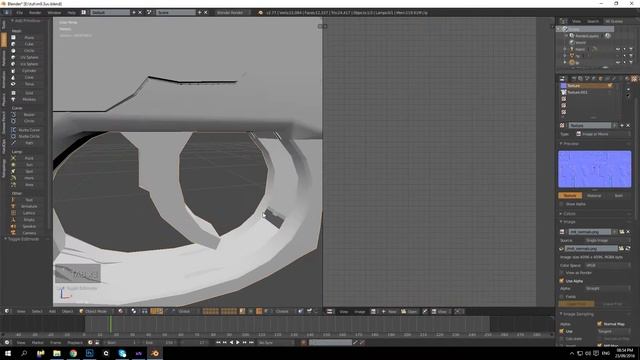Open the Object Mode selector
This screenshot has width=640, height=360.
(96, 311)
